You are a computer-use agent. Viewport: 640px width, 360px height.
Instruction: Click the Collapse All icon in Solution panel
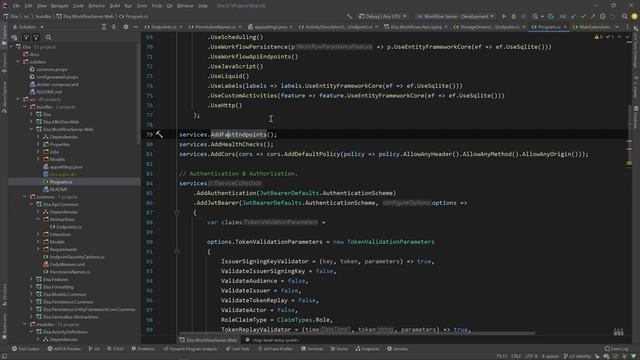[114, 27]
